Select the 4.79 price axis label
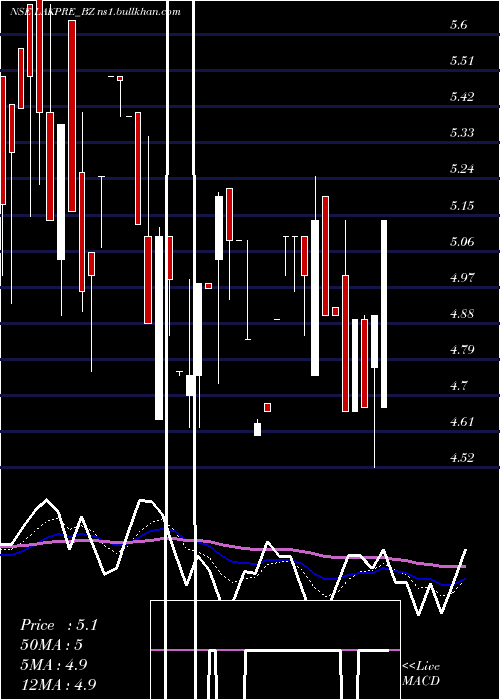 (462, 350)
